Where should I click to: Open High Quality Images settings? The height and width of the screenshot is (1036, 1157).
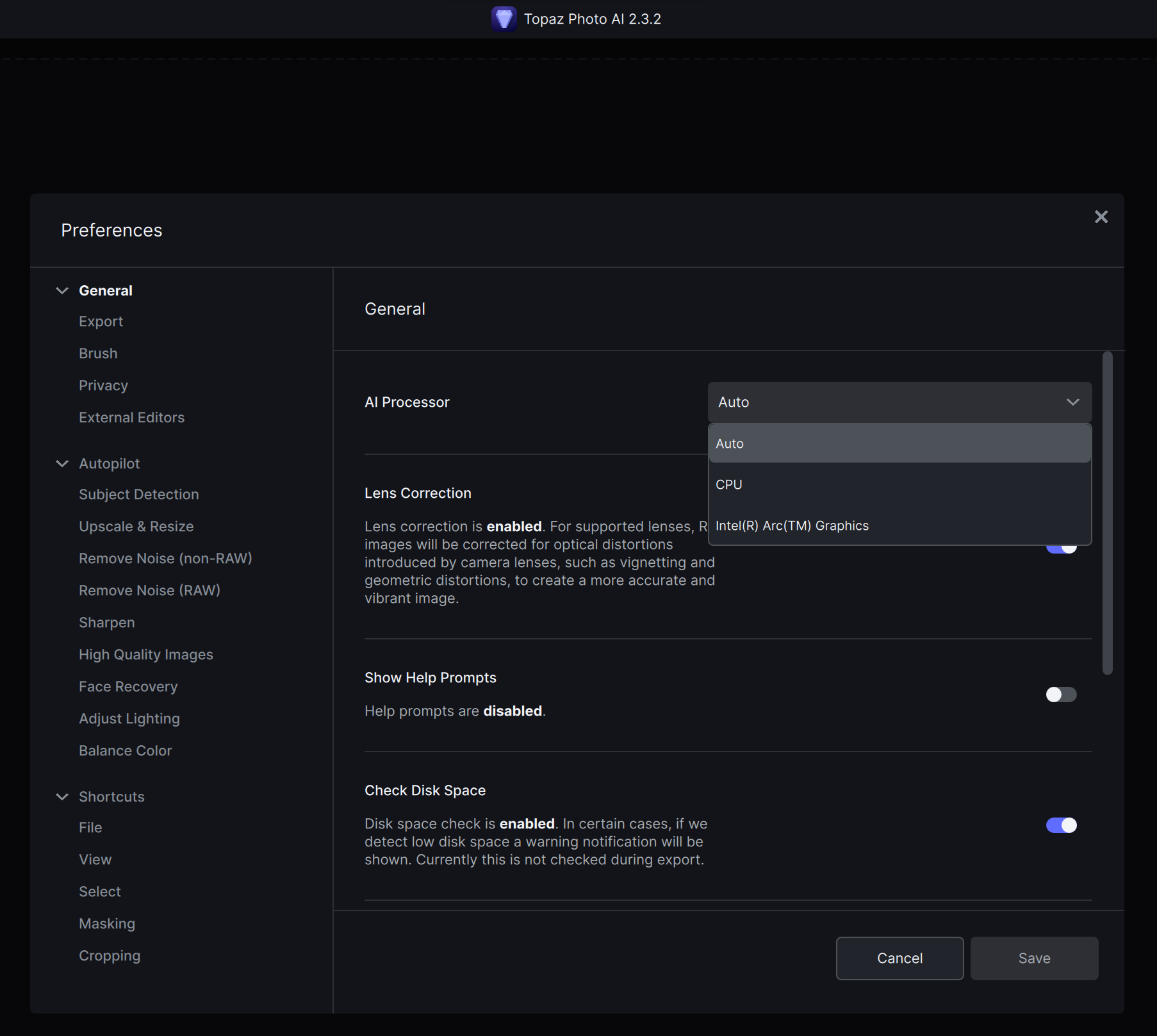pyautogui.click(x=145, y=655)
